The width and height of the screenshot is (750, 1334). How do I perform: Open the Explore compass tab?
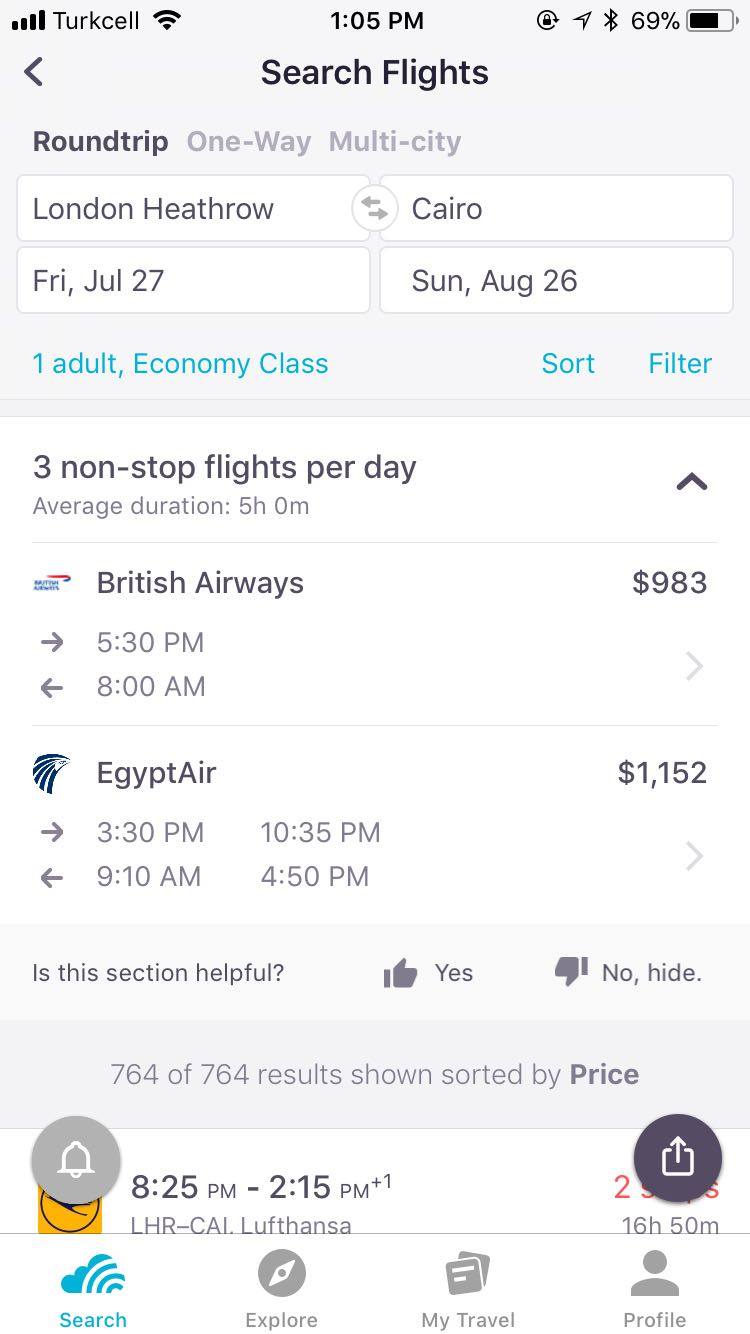pos(281,1274)
